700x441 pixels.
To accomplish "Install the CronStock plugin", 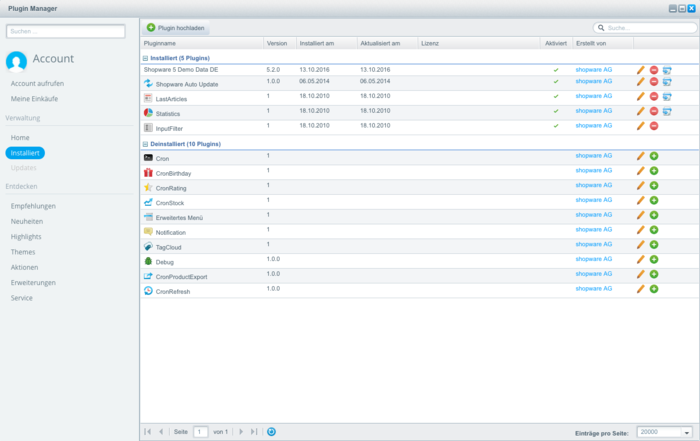I will (654, 200).
